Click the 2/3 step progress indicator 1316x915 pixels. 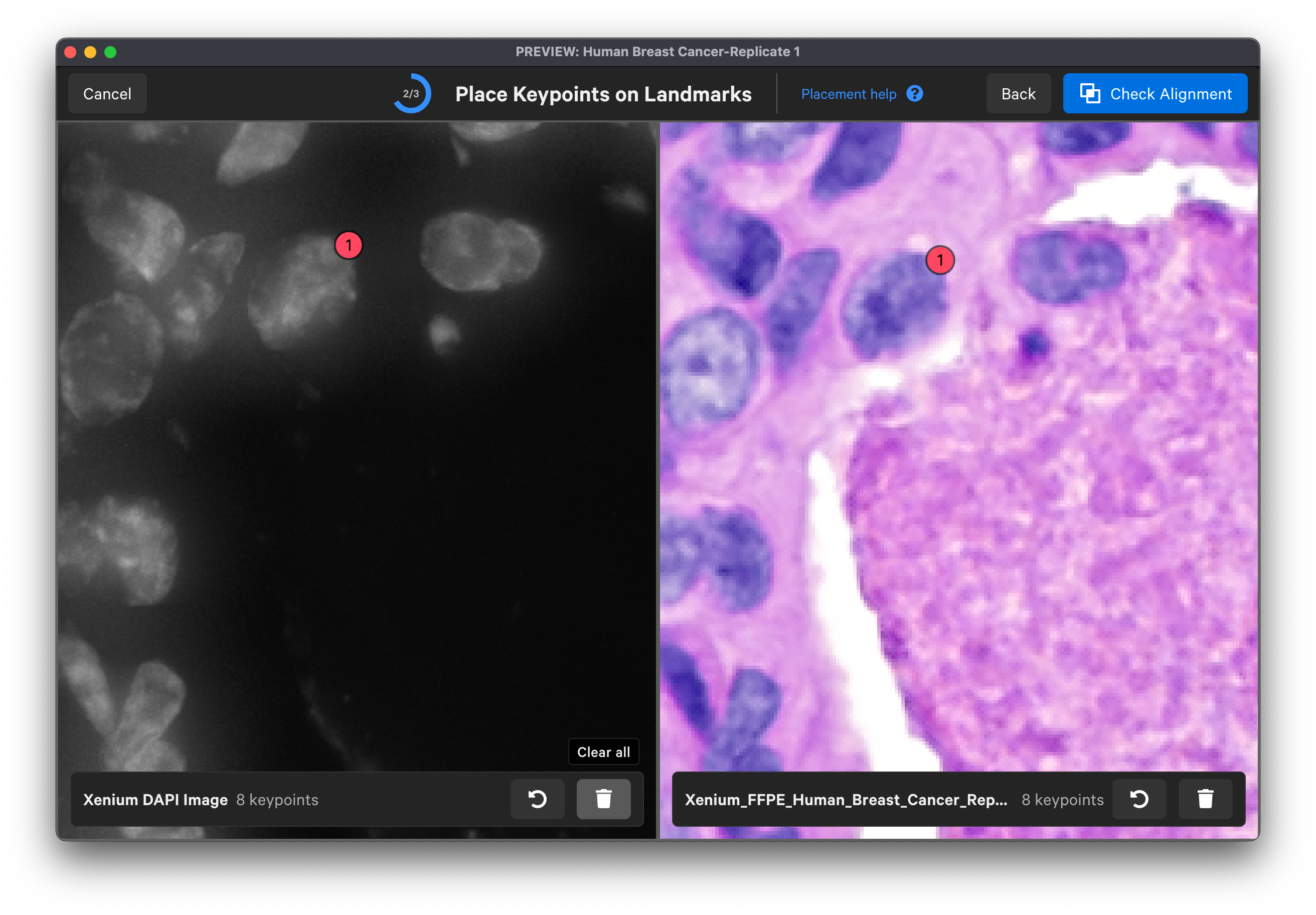click(412, 93)
